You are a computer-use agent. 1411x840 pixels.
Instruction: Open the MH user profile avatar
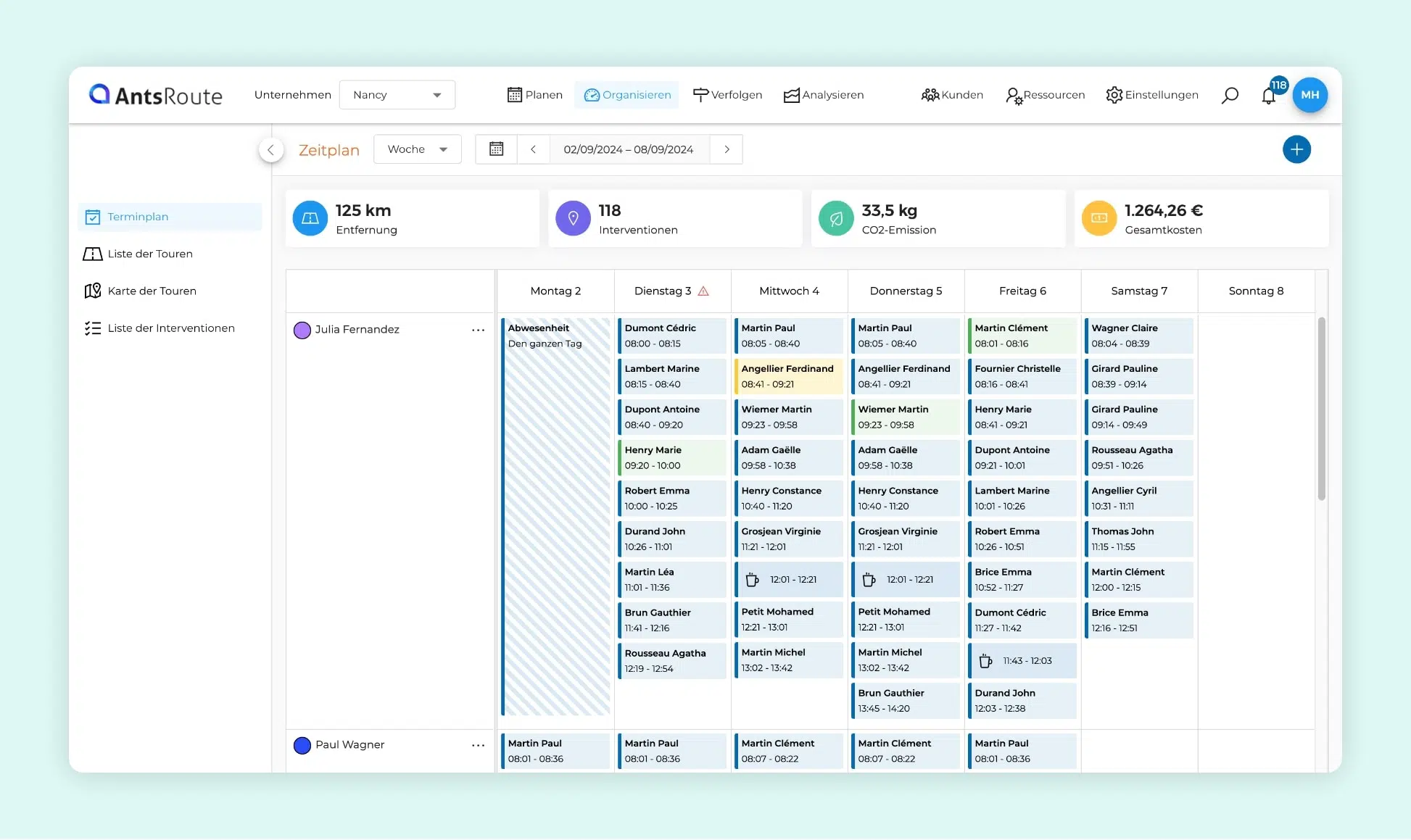1309,95
